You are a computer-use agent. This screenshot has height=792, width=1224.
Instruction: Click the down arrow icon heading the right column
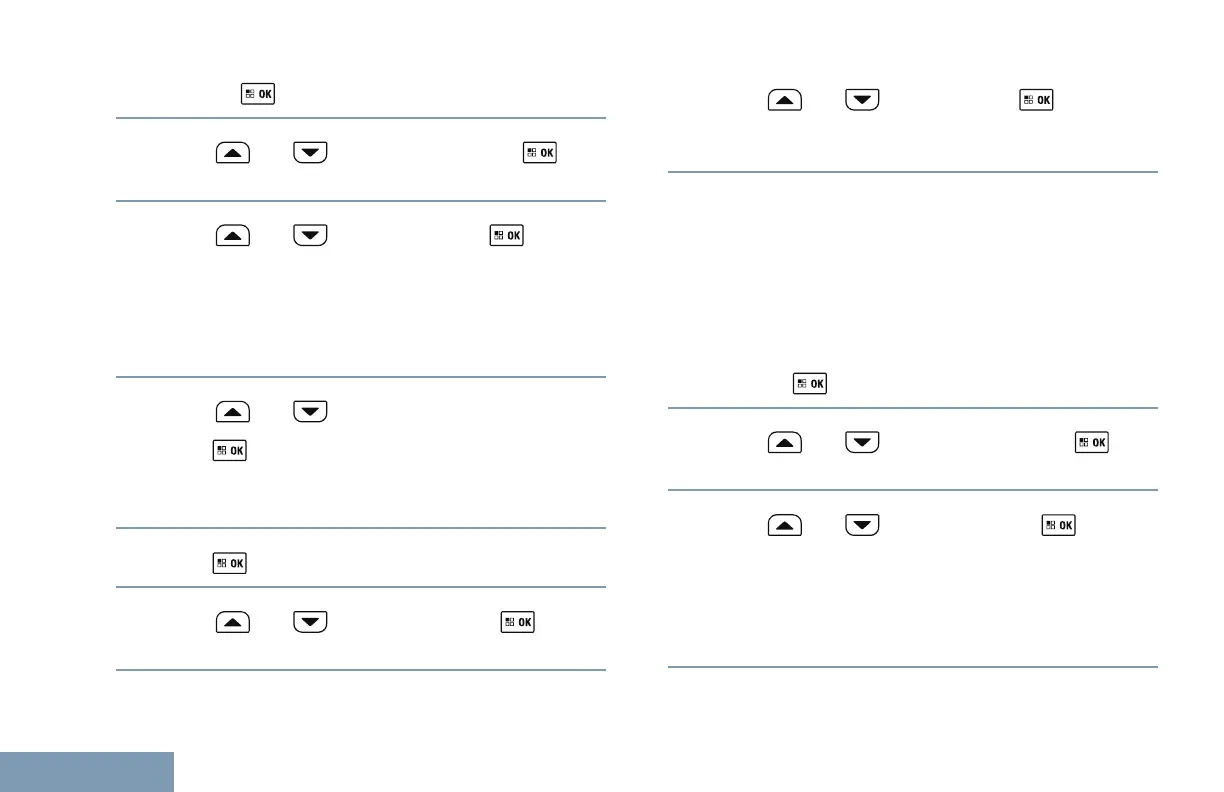tap(862, 100)
